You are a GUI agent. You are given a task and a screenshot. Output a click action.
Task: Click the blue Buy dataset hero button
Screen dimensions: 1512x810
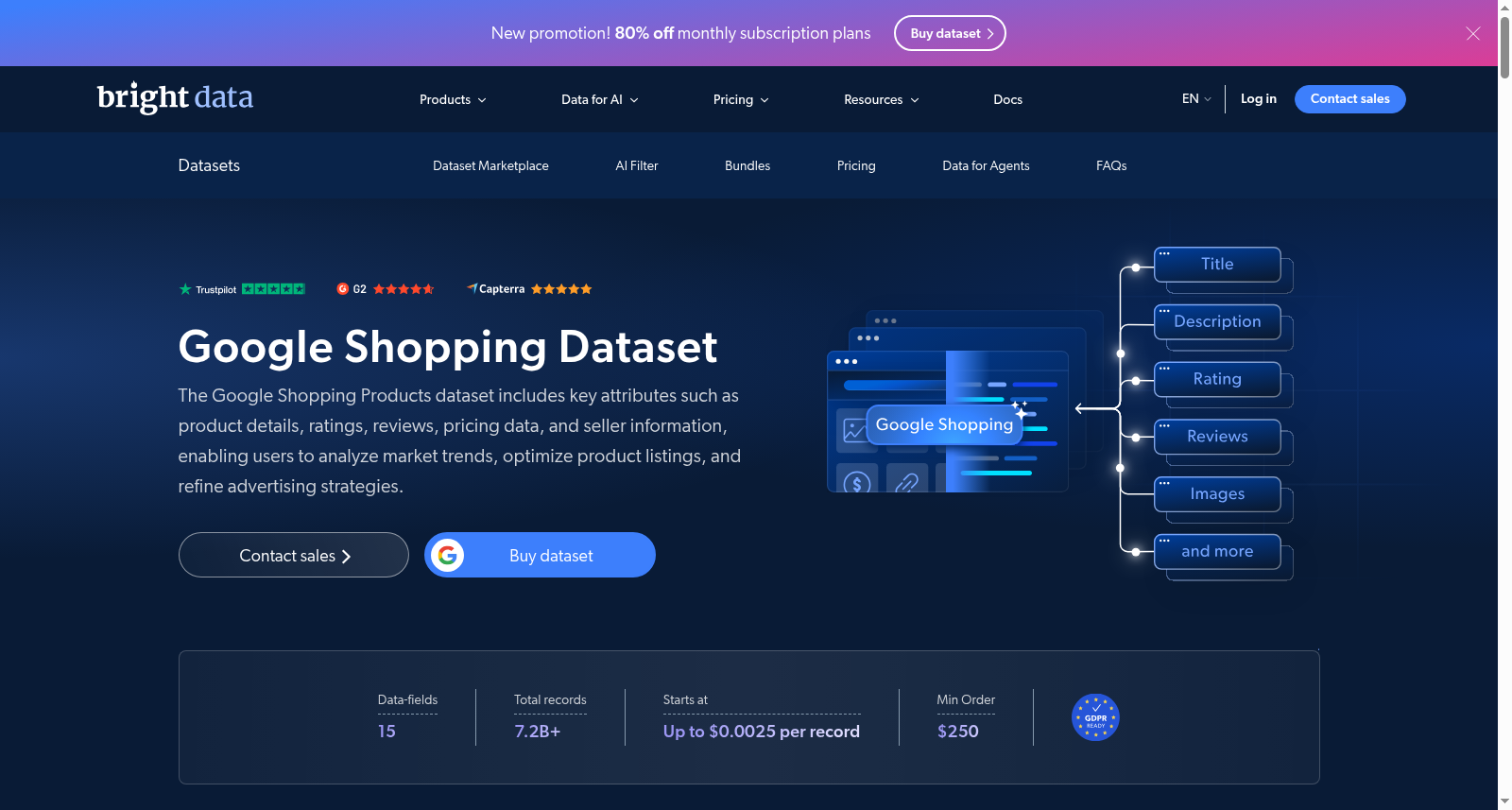click(x=540, y=555)
